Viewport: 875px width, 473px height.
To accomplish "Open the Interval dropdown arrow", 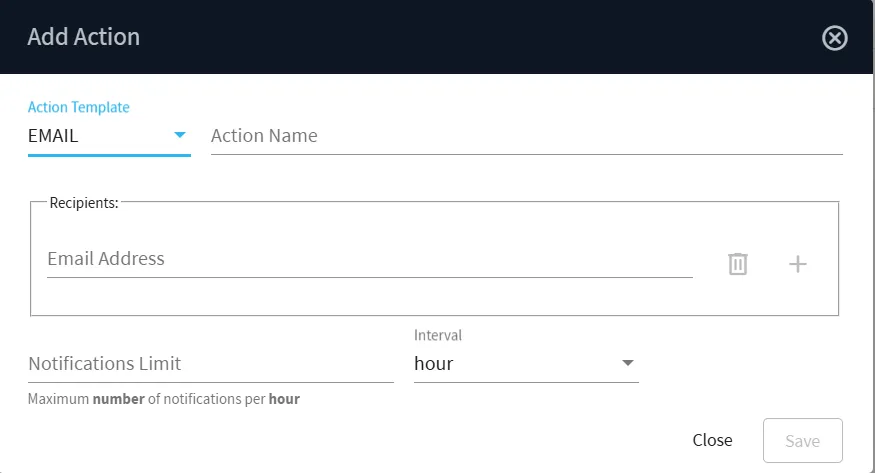I will point(628,363).
